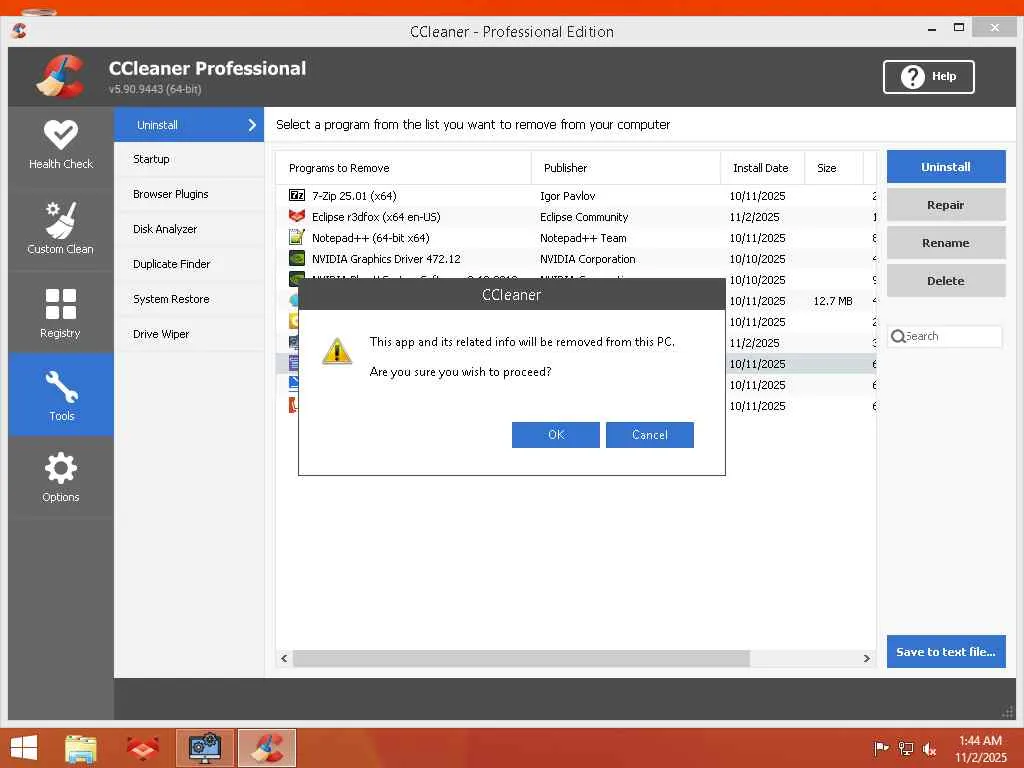Click Eclipse Community publisher cell
Screen dimensions: 1024x768
(584, 217)
